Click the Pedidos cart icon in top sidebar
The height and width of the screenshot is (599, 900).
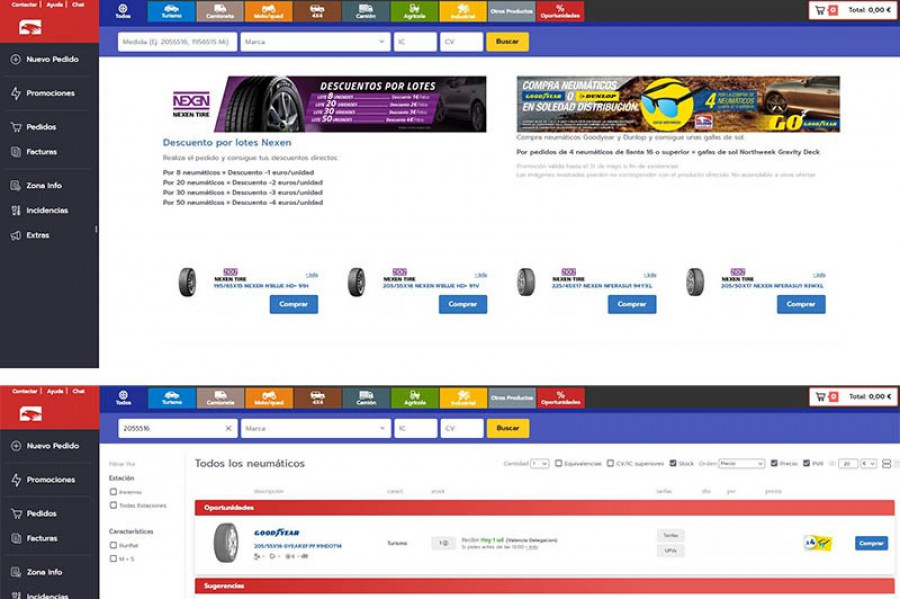[x=16, y=127]
